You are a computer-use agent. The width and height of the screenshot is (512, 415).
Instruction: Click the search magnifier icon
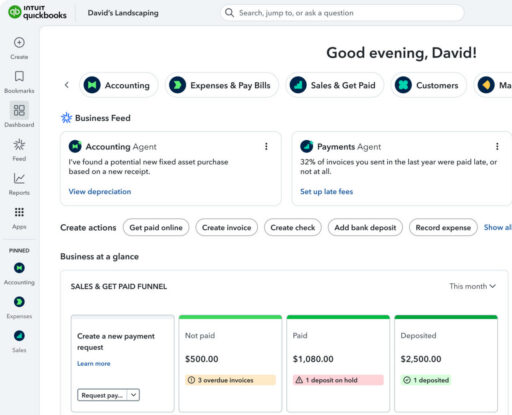click(229, 13)
